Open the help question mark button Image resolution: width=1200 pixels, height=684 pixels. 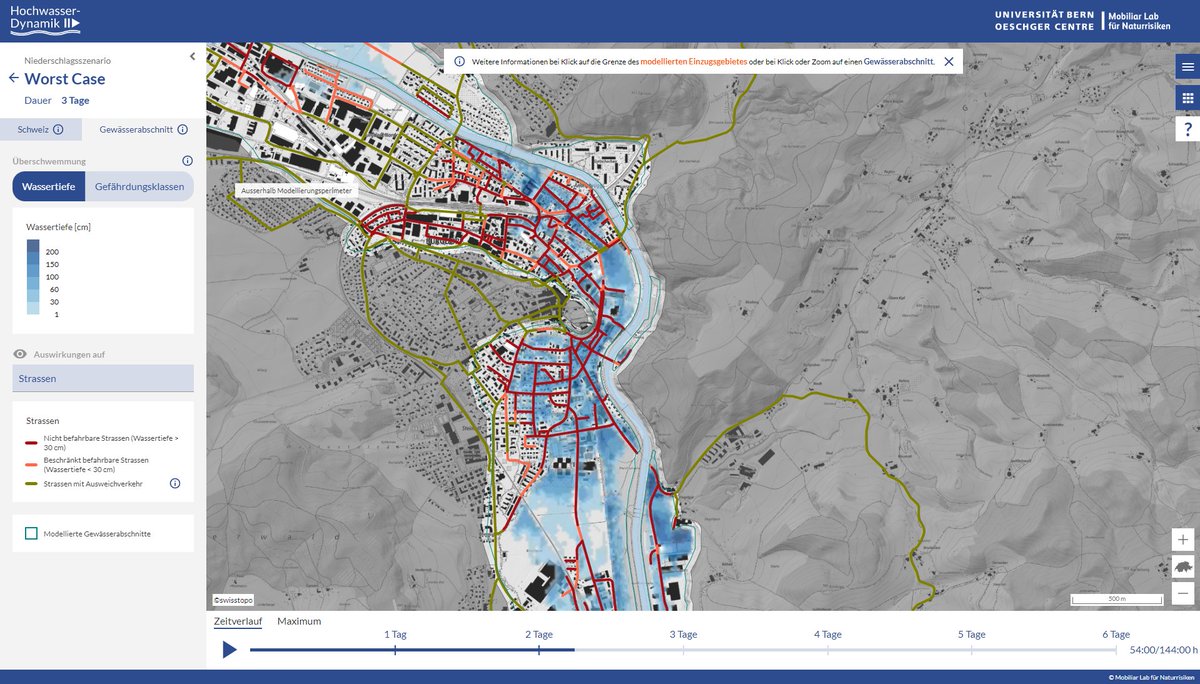pos(1187,129)
